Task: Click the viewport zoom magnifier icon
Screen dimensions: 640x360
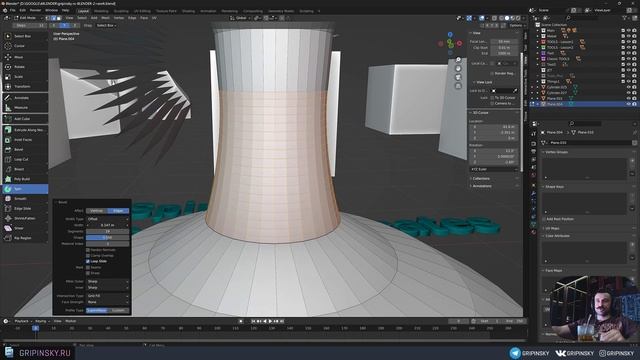Action: pos(458,60)
